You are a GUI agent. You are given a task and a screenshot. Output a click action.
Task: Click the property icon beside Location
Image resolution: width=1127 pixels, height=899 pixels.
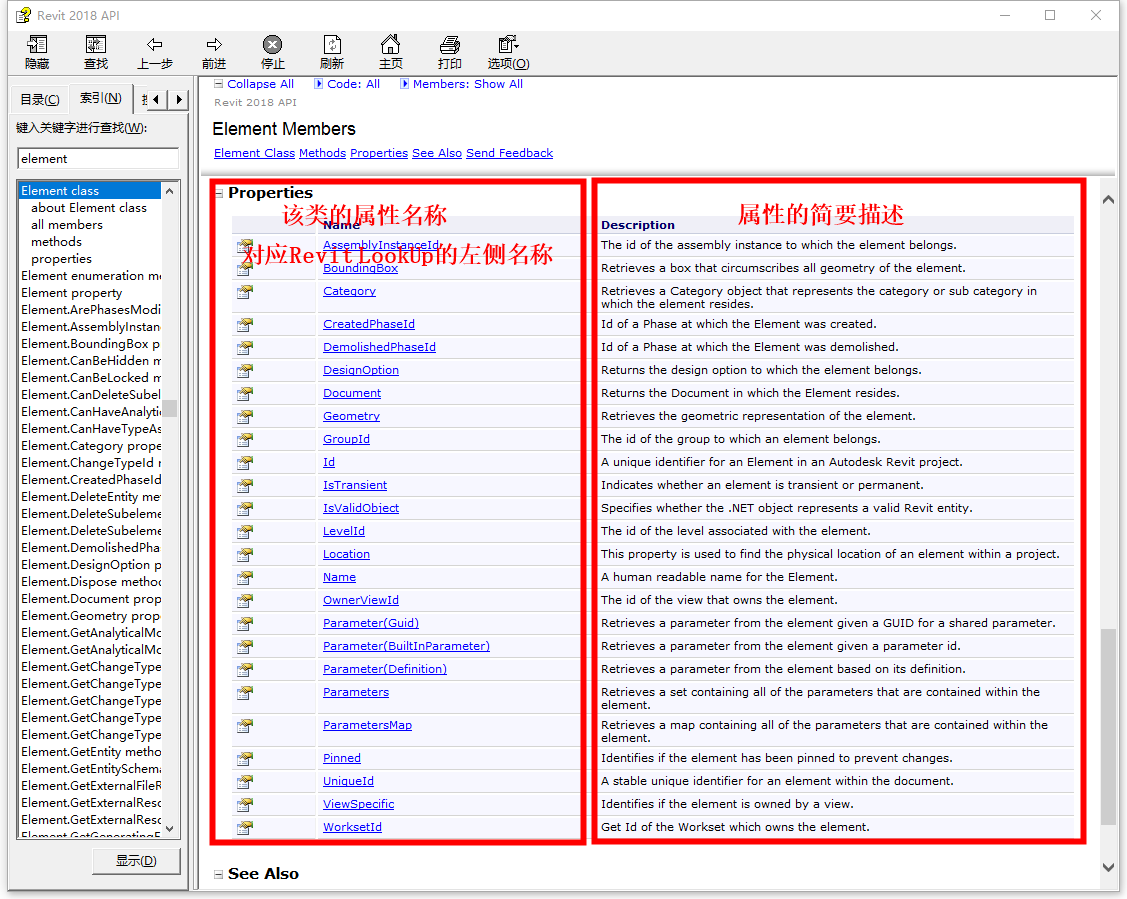[x=245, y=555]
